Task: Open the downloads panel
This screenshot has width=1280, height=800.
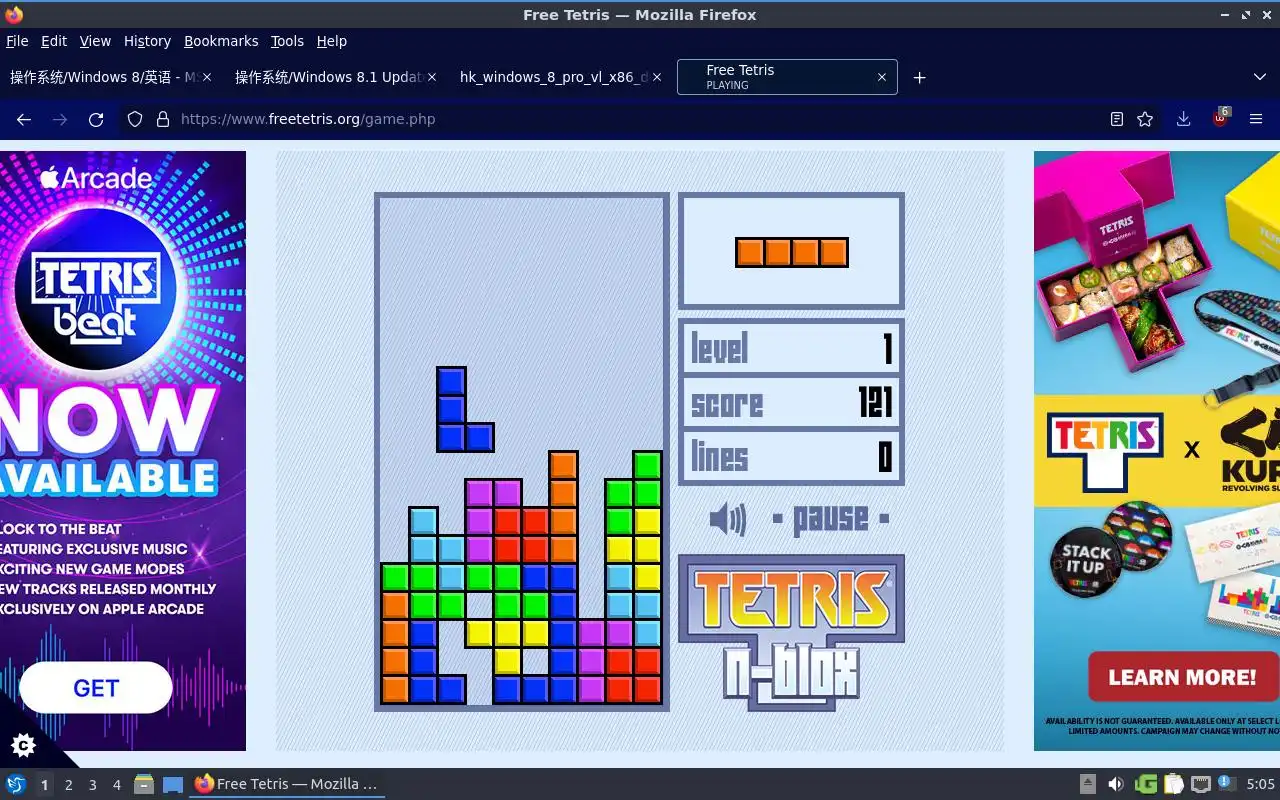Action: click(x=1183, y=119)
